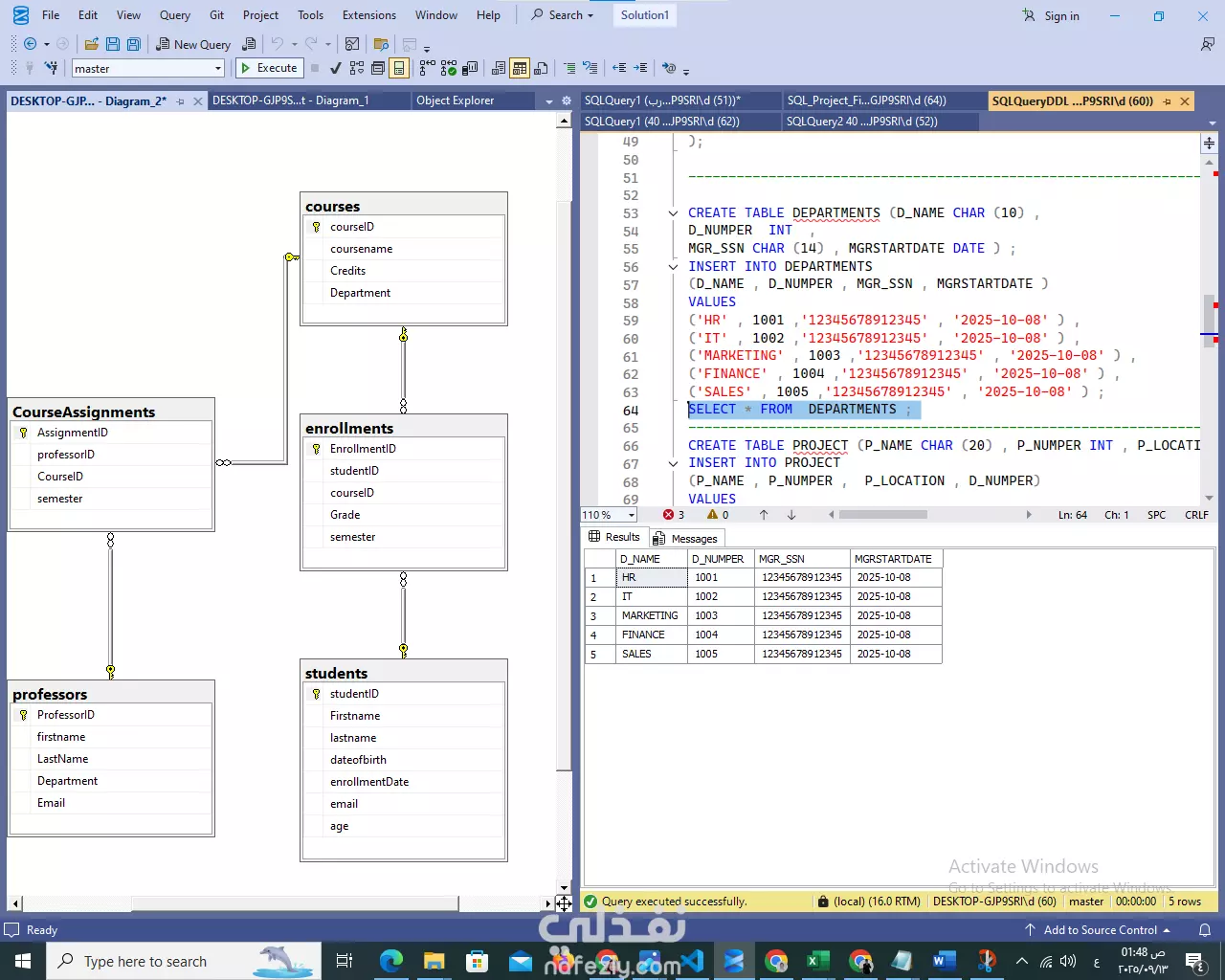Click the Undo toolbar icon

[x=278, y=44]
